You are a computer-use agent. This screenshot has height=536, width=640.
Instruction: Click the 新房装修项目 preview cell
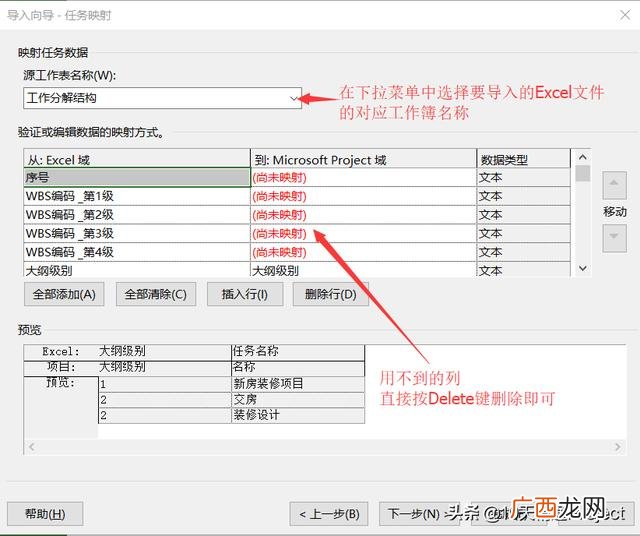(298, 384)
